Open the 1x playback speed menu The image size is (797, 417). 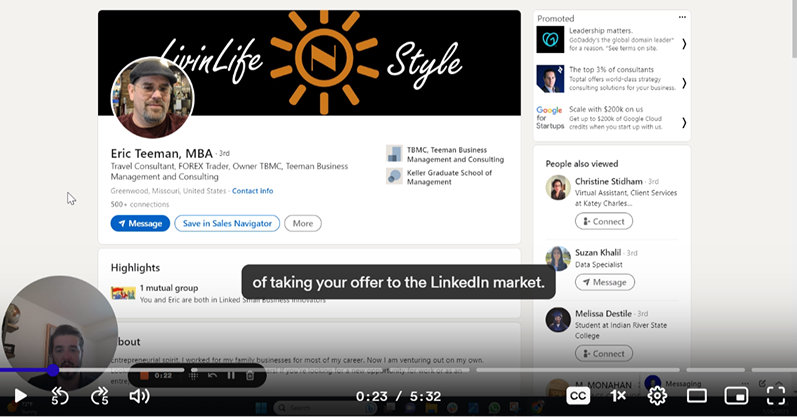click(x=618, y=395)
